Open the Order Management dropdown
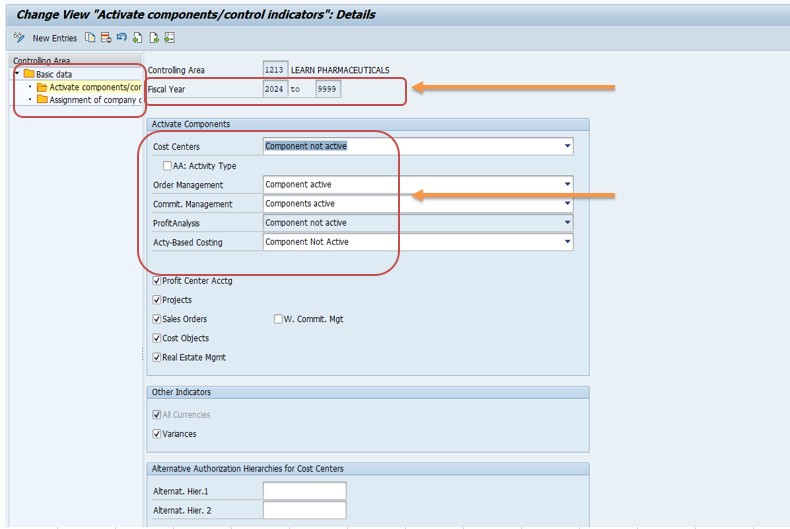Viewport: 790px width, 529px height. (x=567, y=184)
